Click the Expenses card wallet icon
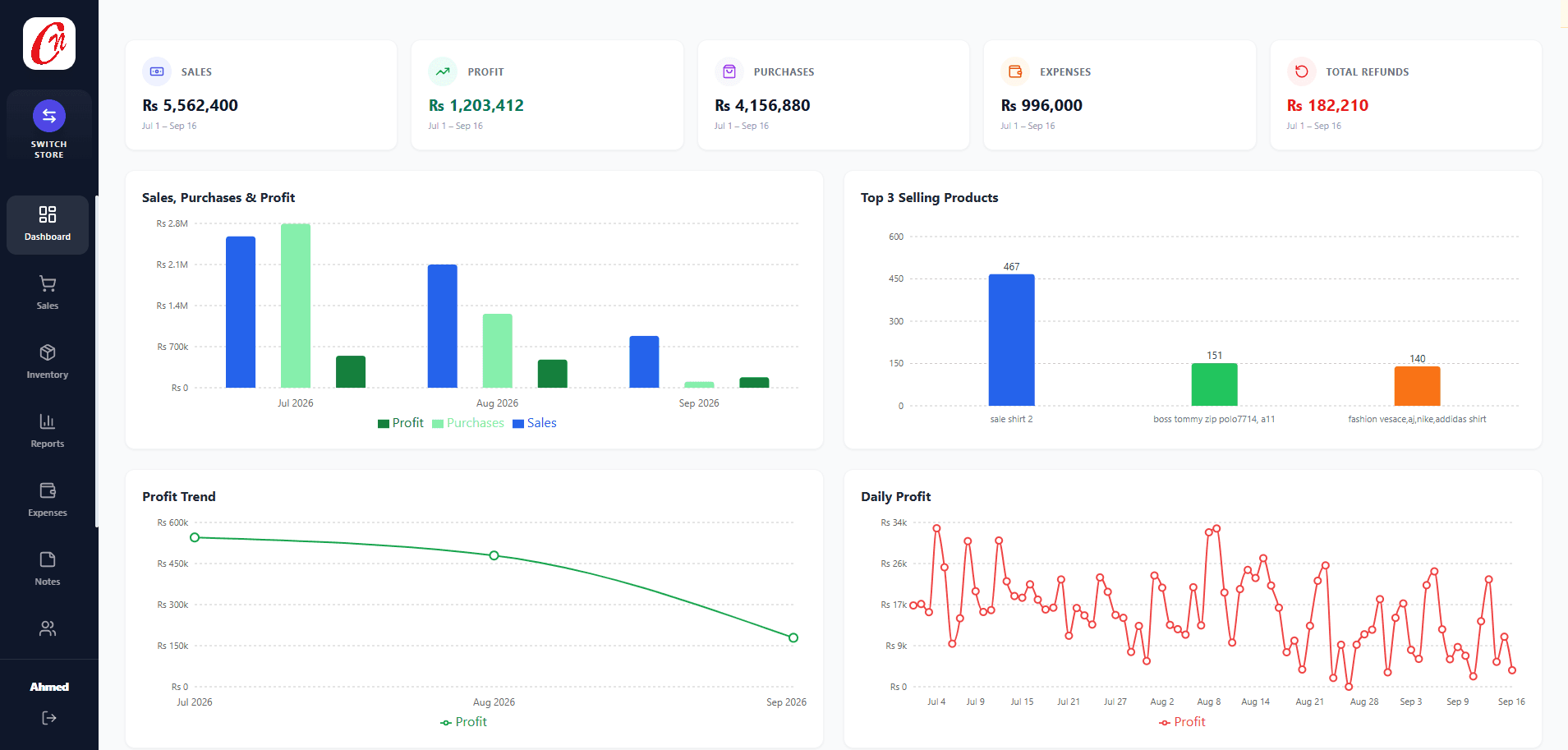Screen dimensions: 1568x750 click(1015, 71)
